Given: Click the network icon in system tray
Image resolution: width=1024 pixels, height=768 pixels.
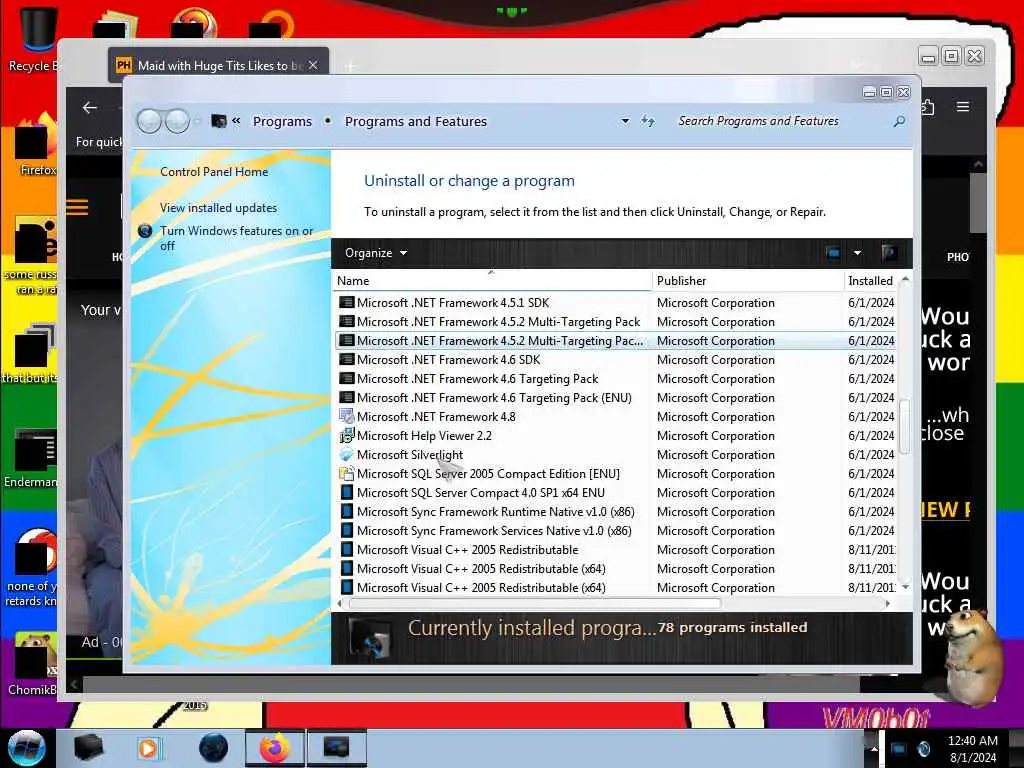Looking at the screenshot, I should click(899, 749).
